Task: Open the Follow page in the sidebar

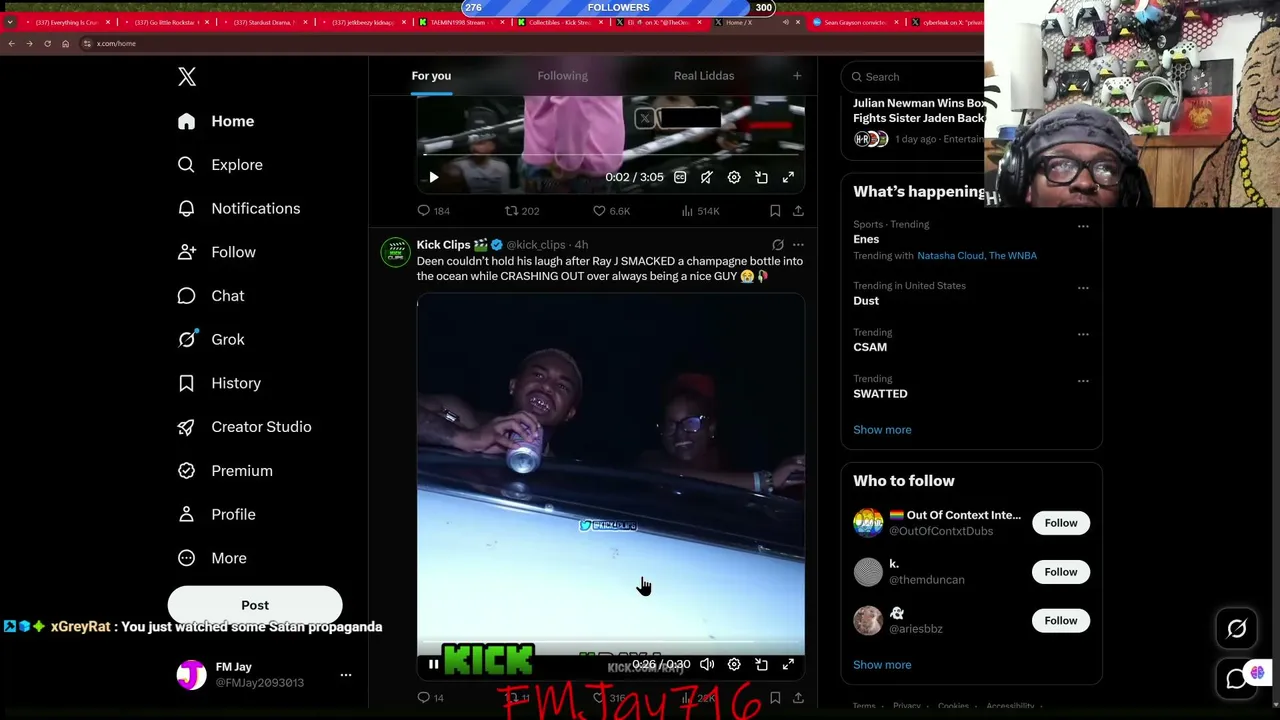Action: 216,252
